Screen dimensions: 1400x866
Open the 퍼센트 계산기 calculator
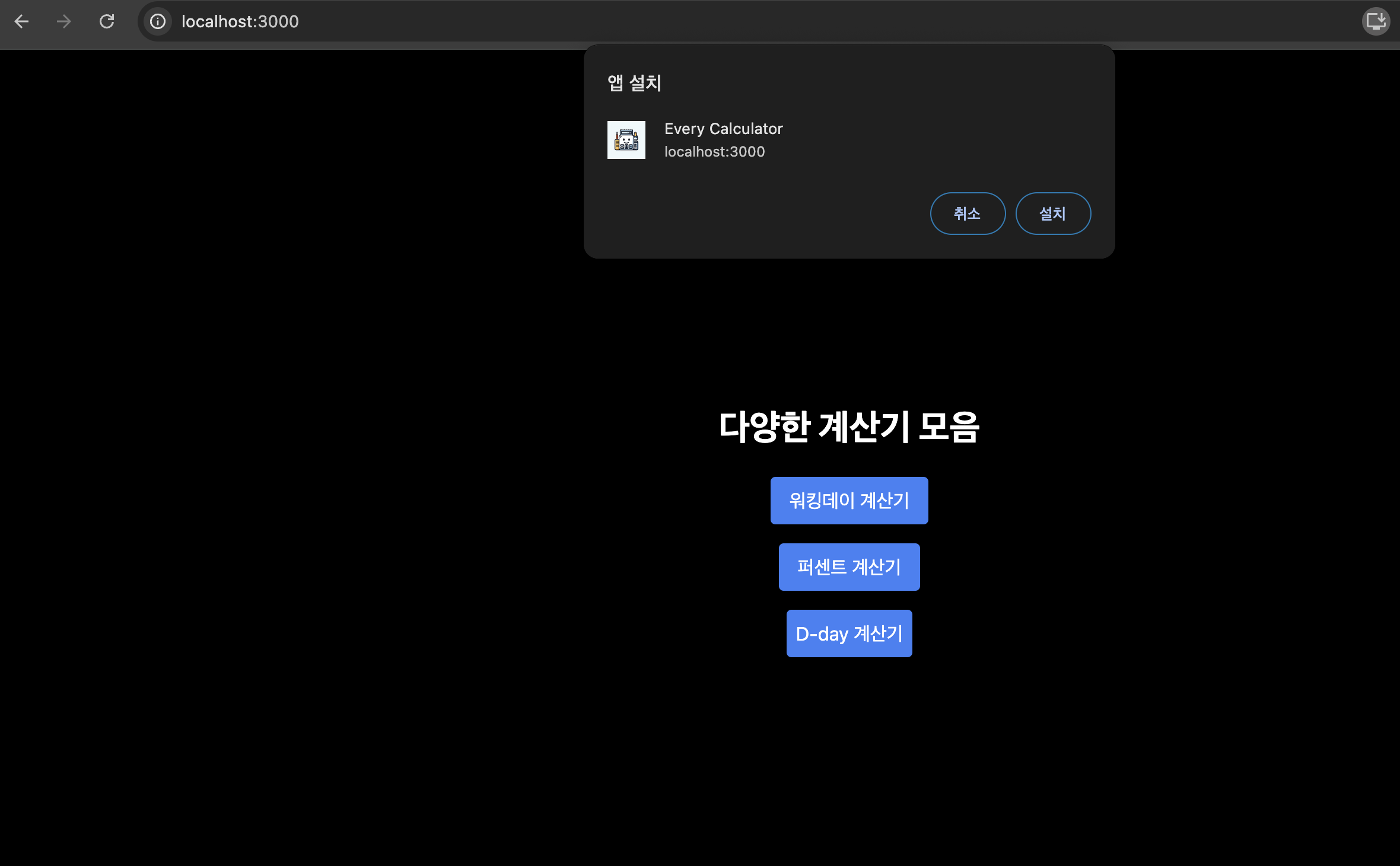[849, 567]
